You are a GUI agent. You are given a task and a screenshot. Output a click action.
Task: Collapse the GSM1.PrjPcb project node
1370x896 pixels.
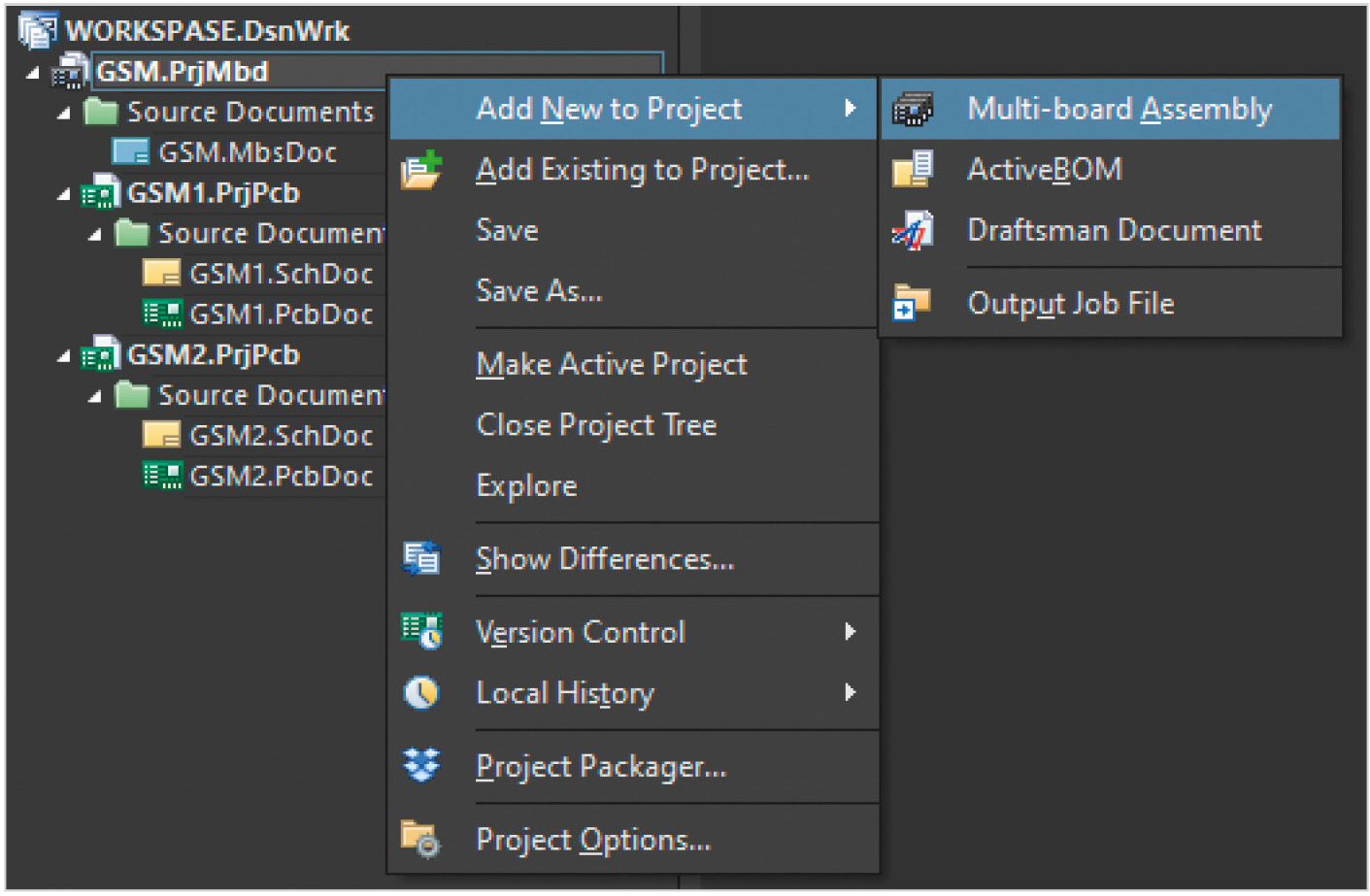(64, 194)
